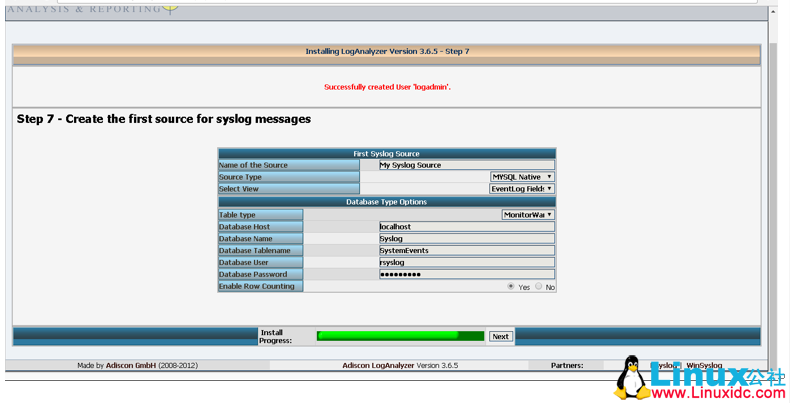Image resolution: width=790 pixels, height=403 pixels.
Task: Click the 'Successfully created User' message
Action: (x=387, y=87)
